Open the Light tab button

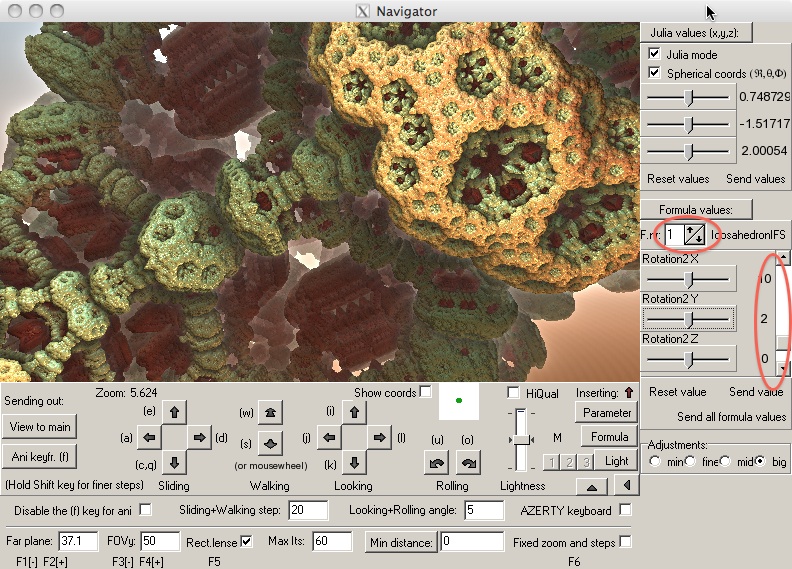[x=616, y=461]
